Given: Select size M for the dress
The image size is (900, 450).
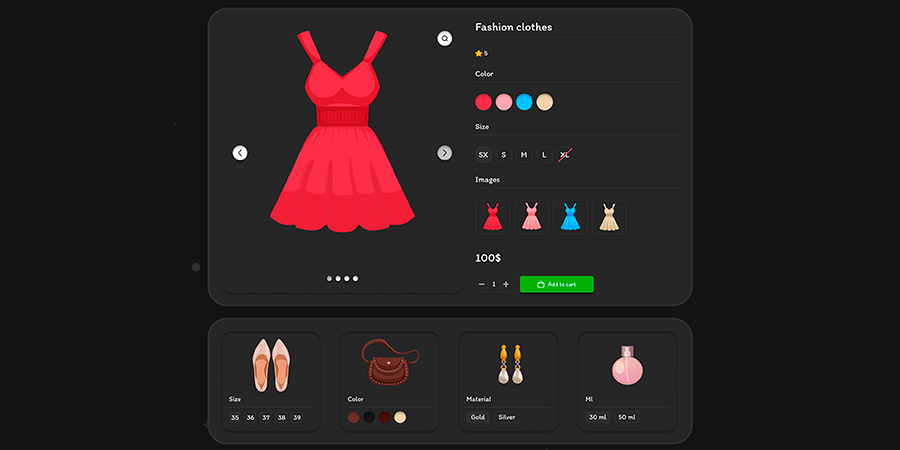Looking at the screenshot, I should tap(524, 155).
